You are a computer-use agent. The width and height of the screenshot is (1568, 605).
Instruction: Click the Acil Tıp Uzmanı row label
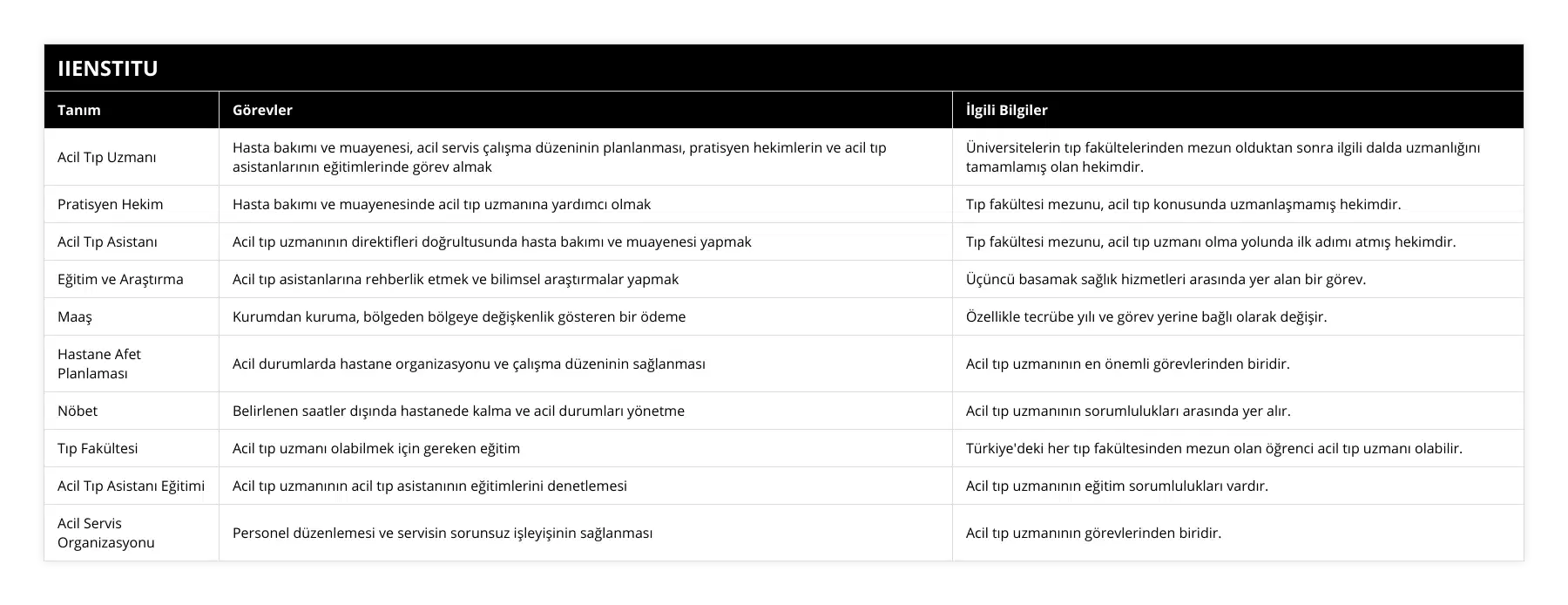[x=107, y=157]
